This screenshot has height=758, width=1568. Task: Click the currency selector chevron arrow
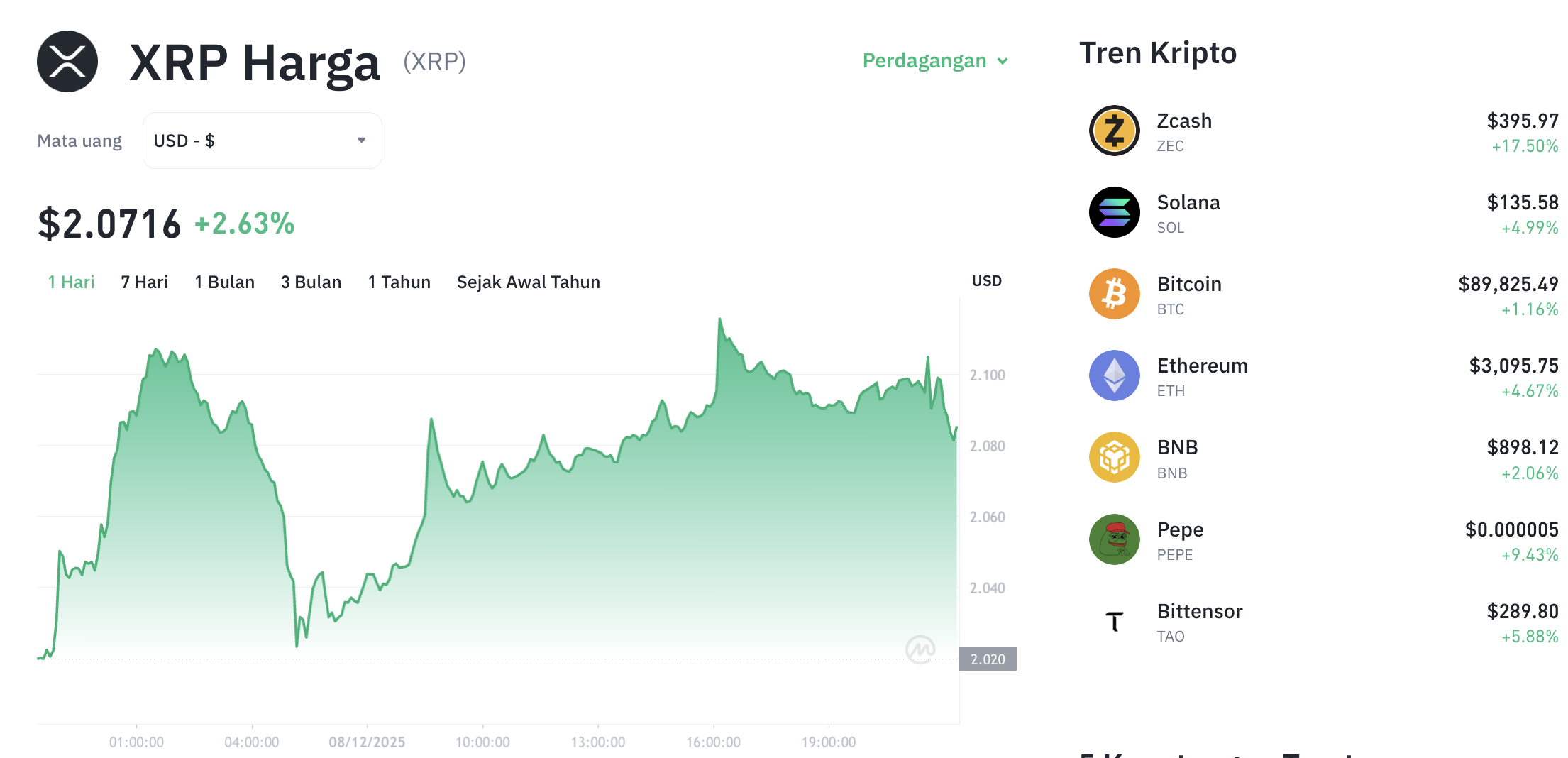(362, 140)
